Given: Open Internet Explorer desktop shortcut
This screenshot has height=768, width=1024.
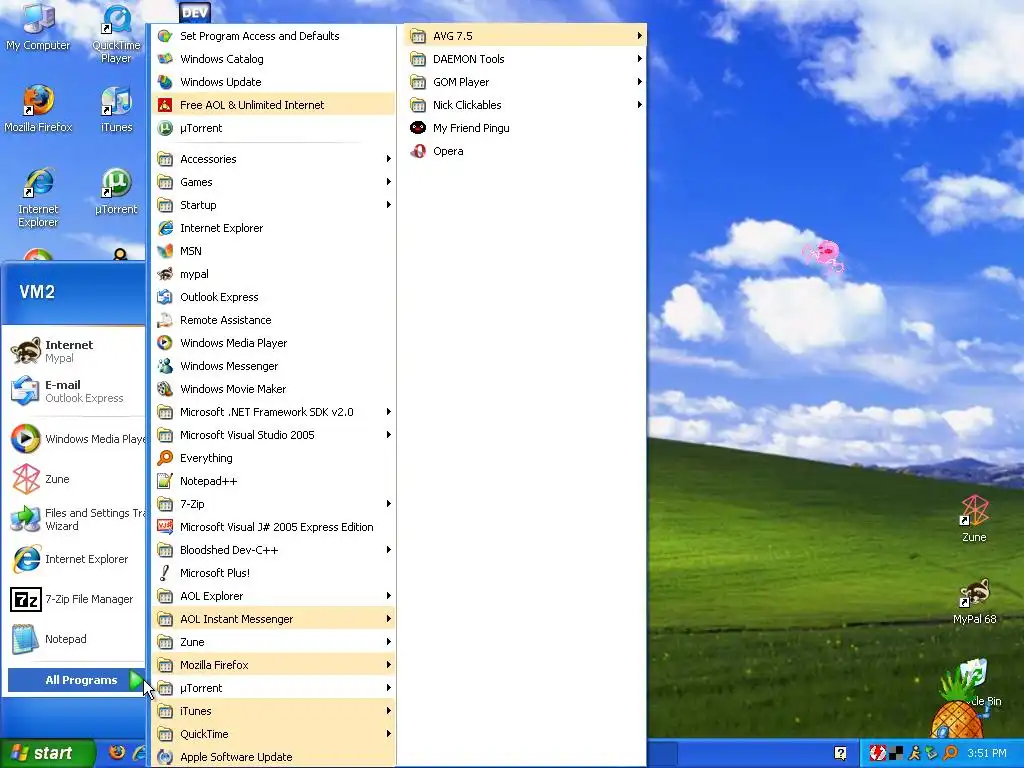Looking at the screenshot, I should point(38,197).
